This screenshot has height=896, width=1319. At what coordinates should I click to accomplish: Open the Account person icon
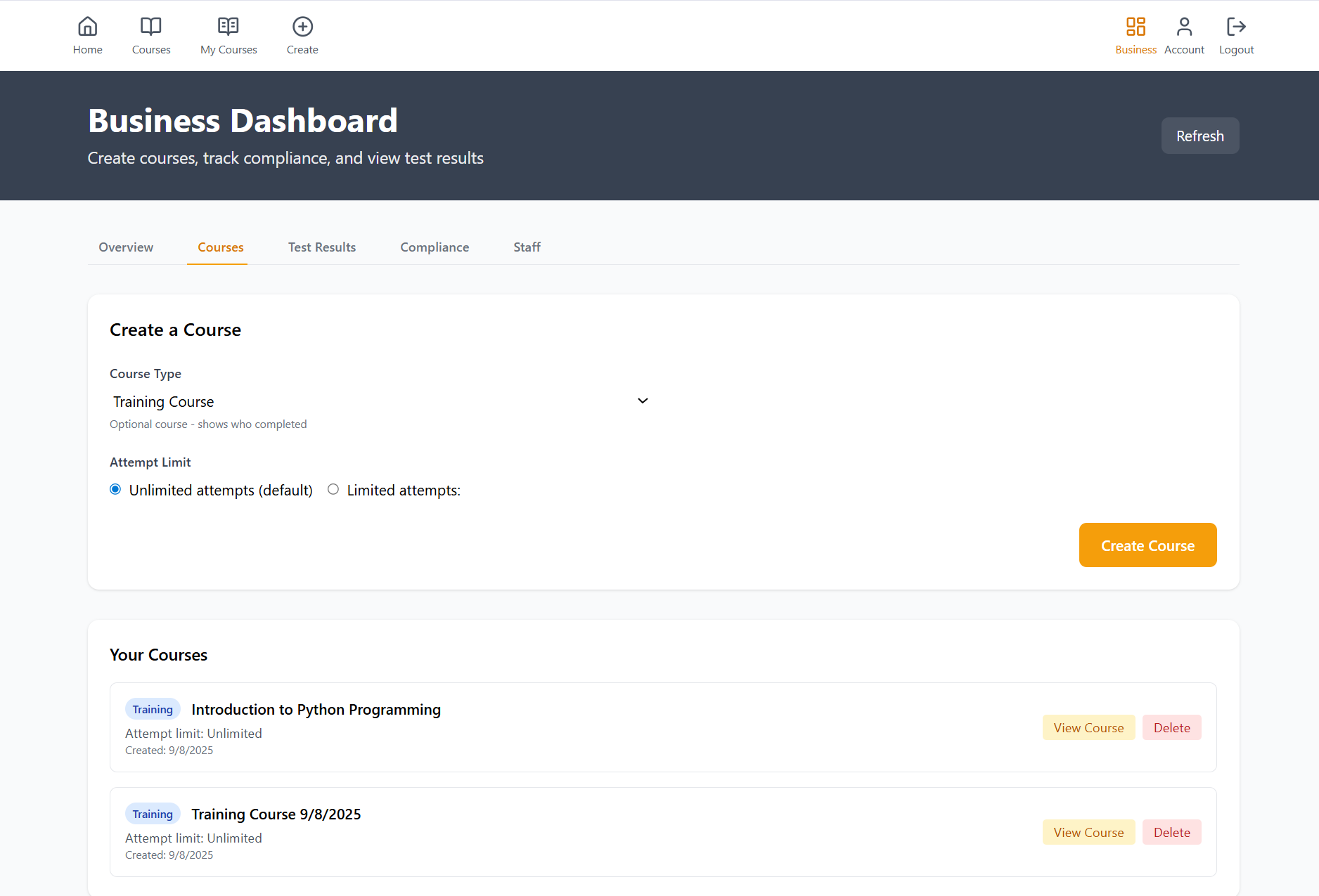click(1184, 27)
